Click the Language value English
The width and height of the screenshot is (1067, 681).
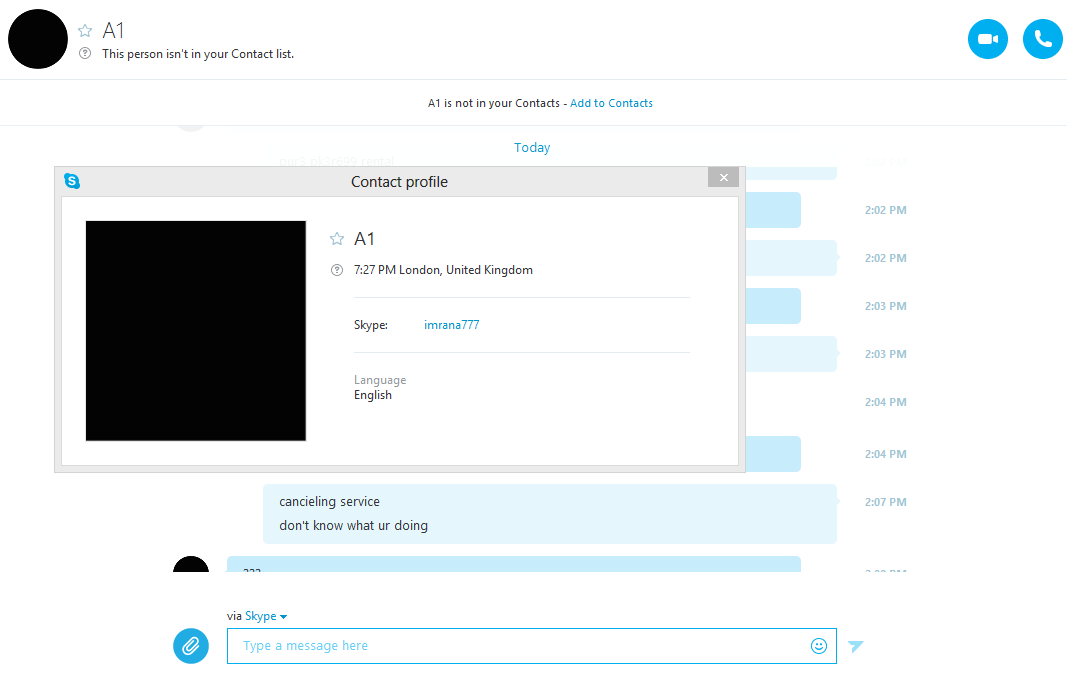point(373,395)
